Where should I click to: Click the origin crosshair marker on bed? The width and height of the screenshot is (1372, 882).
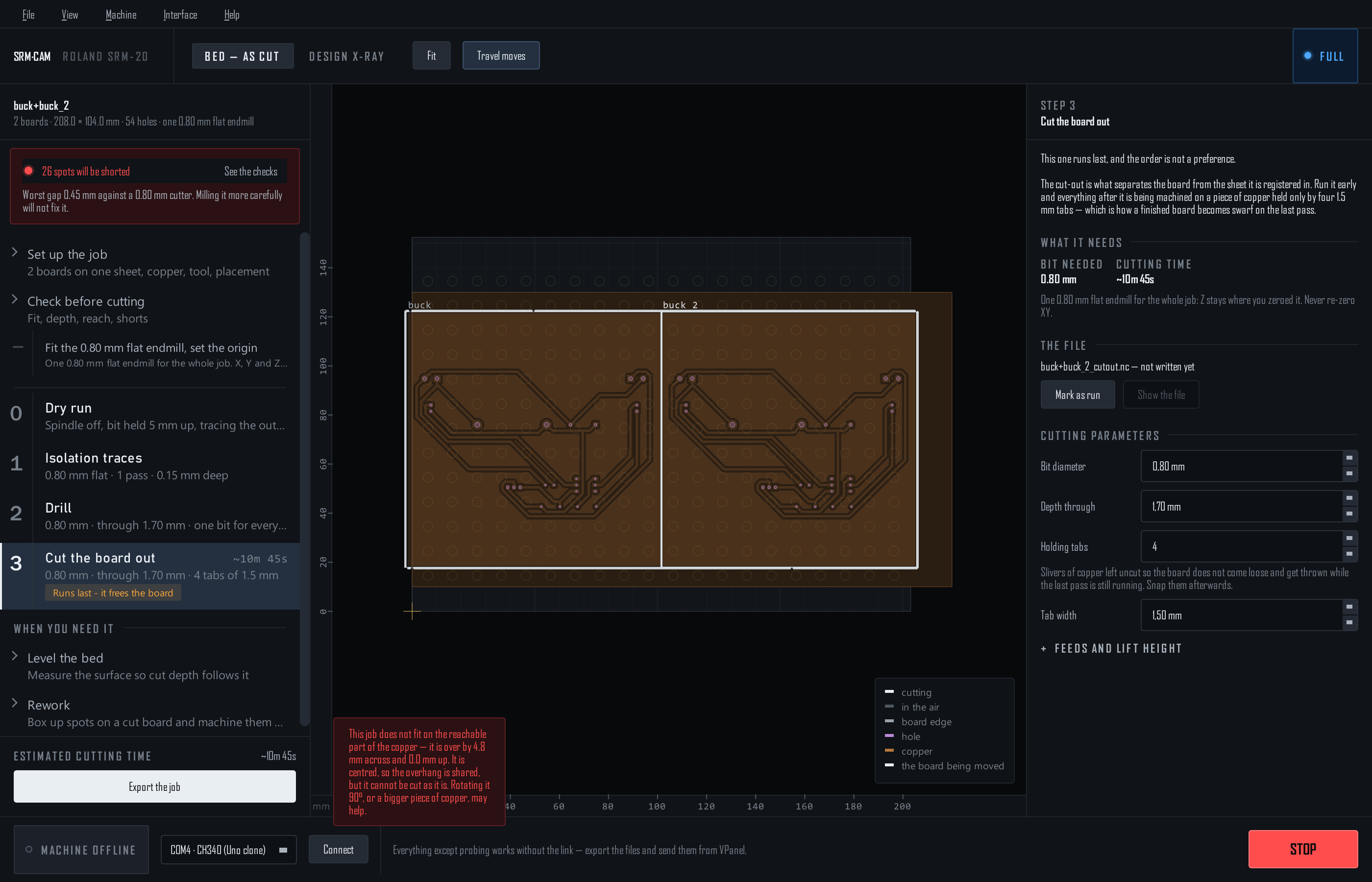(x=412, y=612)
